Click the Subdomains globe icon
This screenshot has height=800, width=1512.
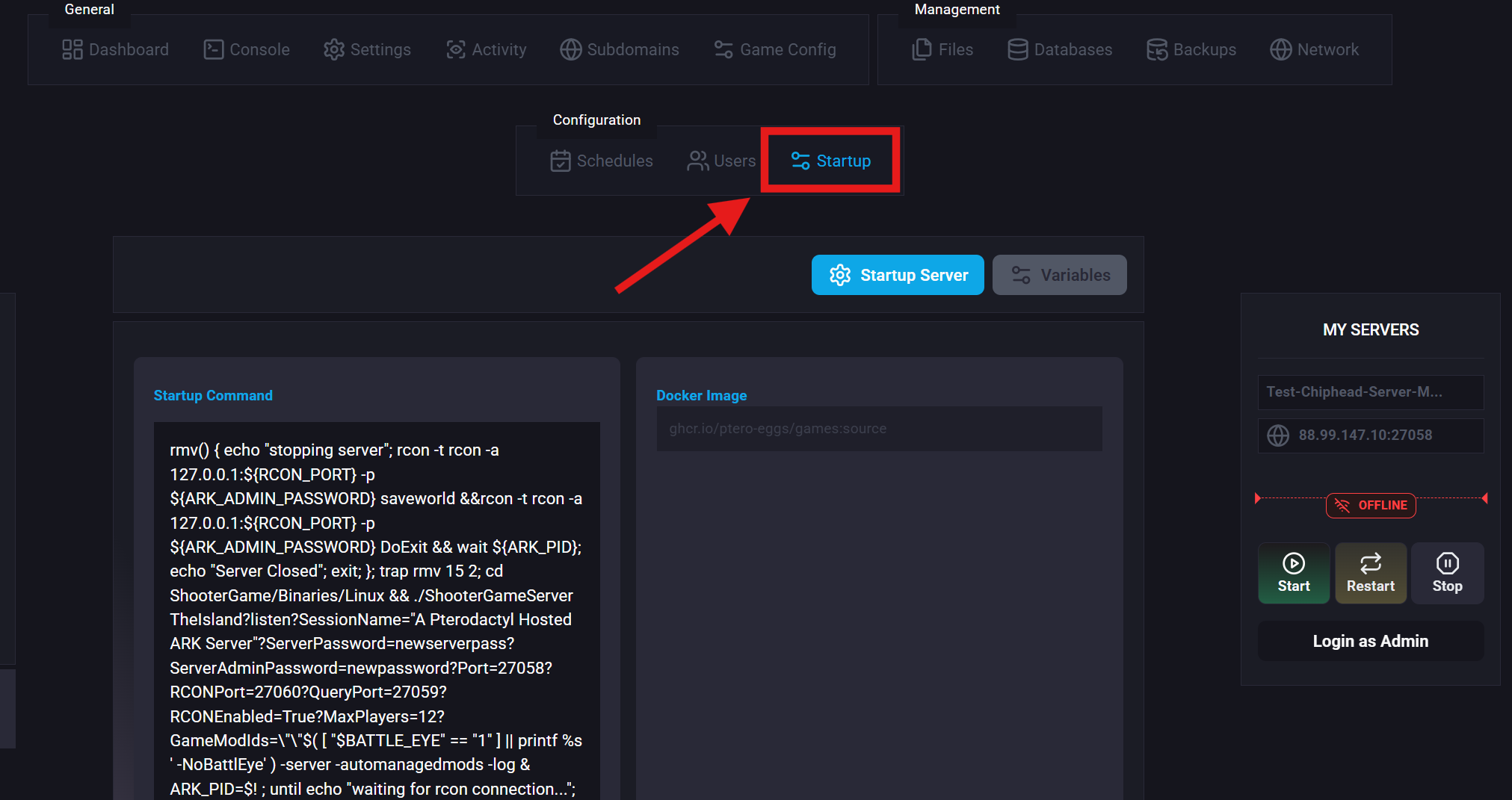click(x=571, y=49)
